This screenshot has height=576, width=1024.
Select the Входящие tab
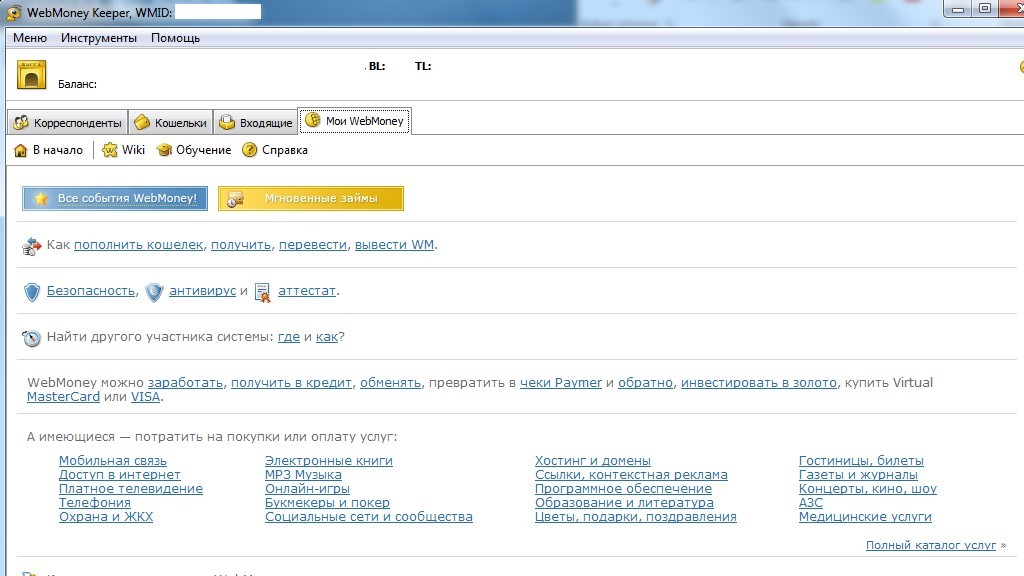point(256,123)
